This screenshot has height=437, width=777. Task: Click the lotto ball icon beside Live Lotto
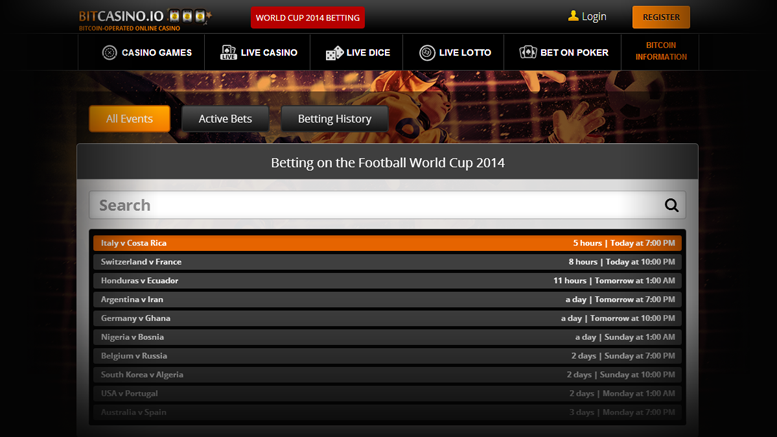(427, 53)
